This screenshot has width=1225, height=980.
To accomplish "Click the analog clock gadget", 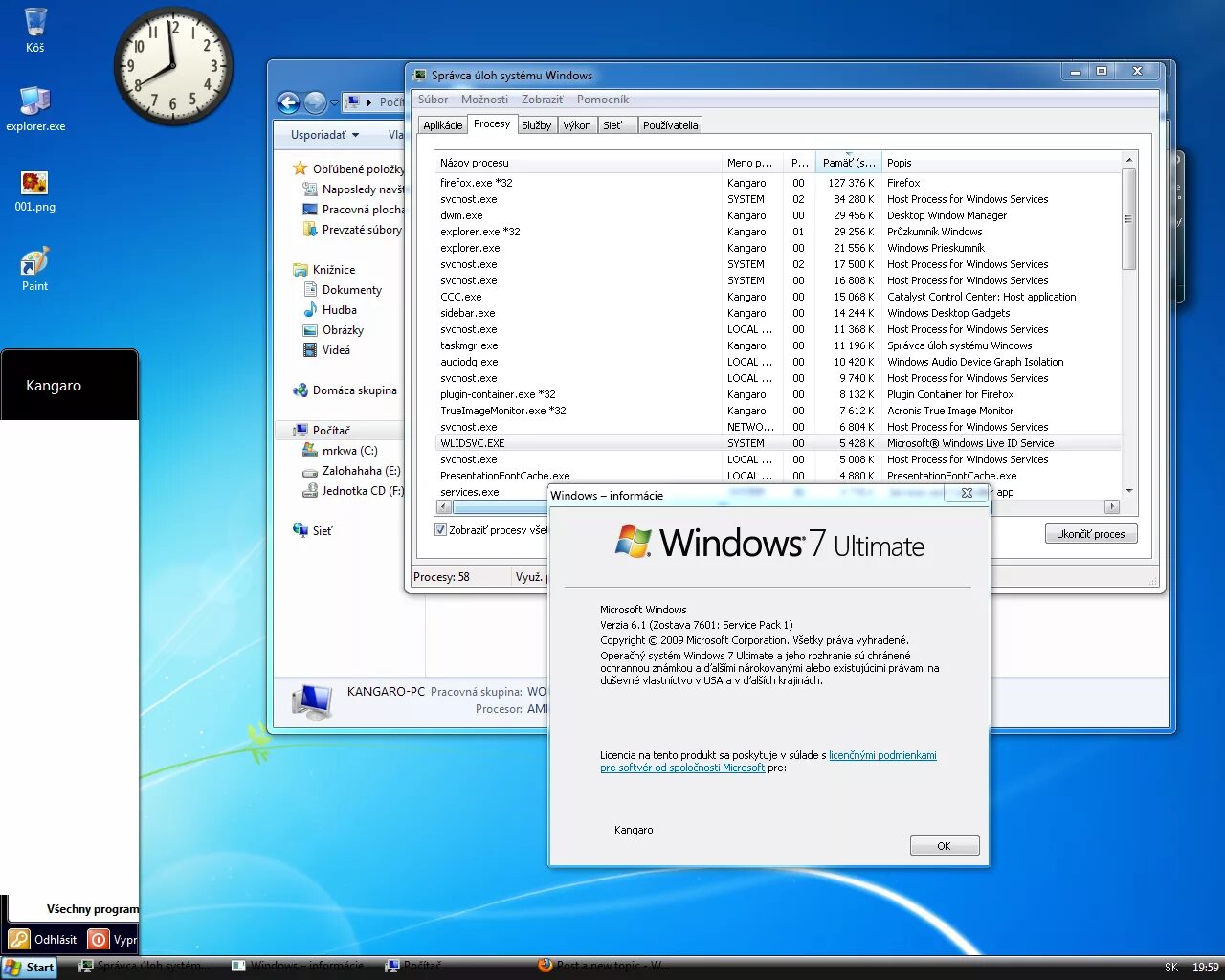I will 174,66.
